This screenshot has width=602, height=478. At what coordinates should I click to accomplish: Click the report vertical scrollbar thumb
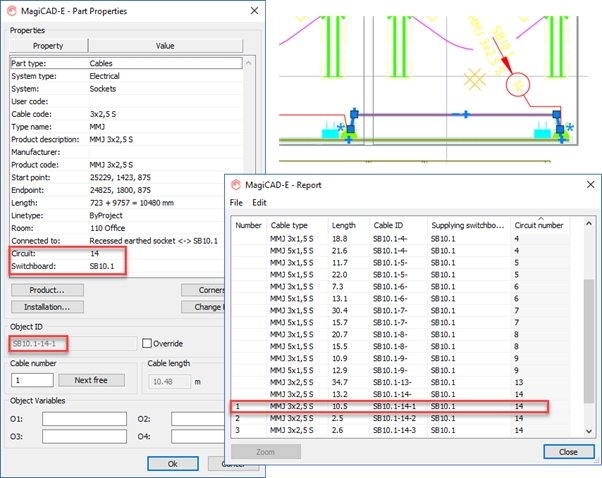pos(589,341)
